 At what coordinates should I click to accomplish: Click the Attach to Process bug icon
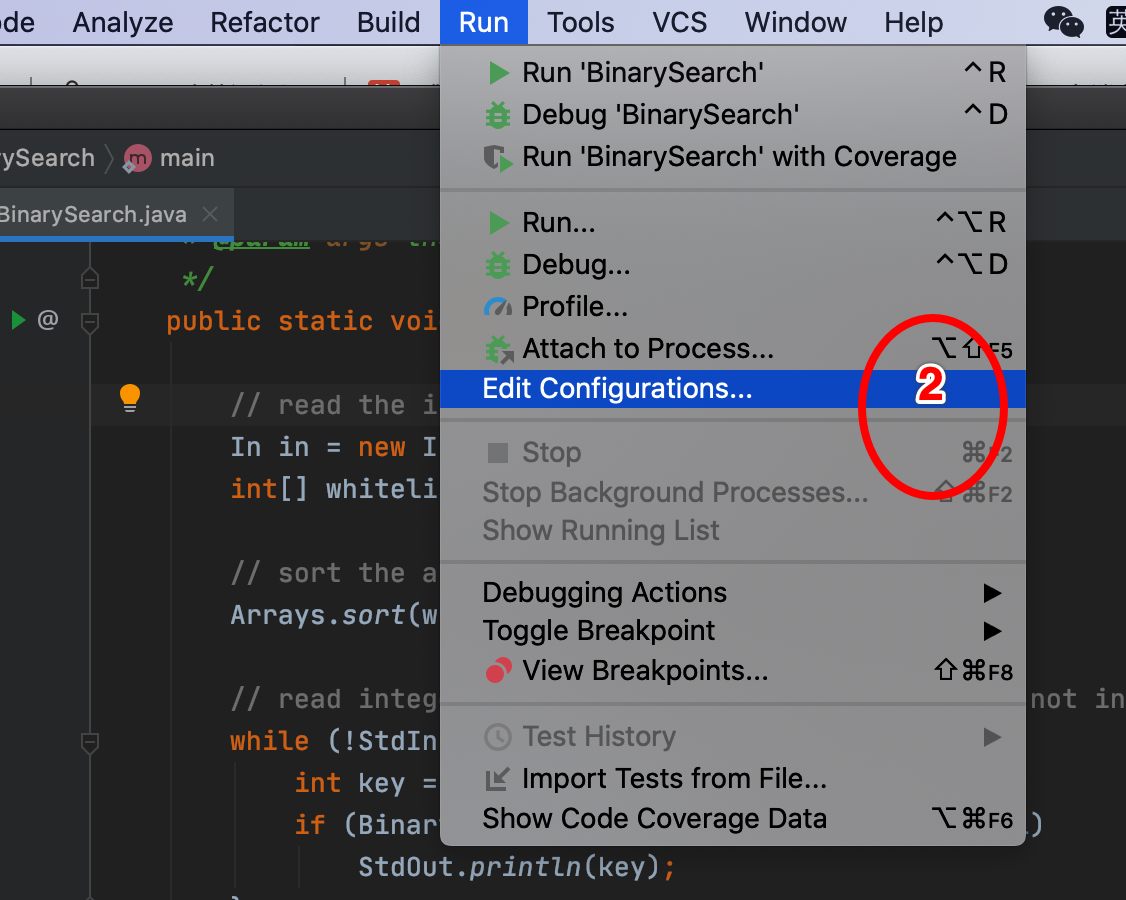(498, 349)
